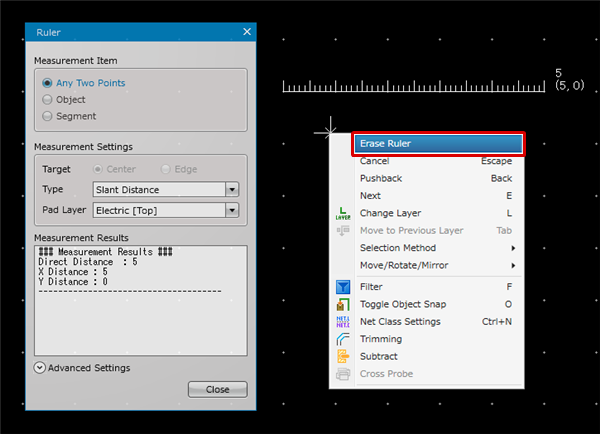The height and width of the screenshot is (434, 600).
Task: Click the Toggle Object Snap icon
Action: point(343,304)
